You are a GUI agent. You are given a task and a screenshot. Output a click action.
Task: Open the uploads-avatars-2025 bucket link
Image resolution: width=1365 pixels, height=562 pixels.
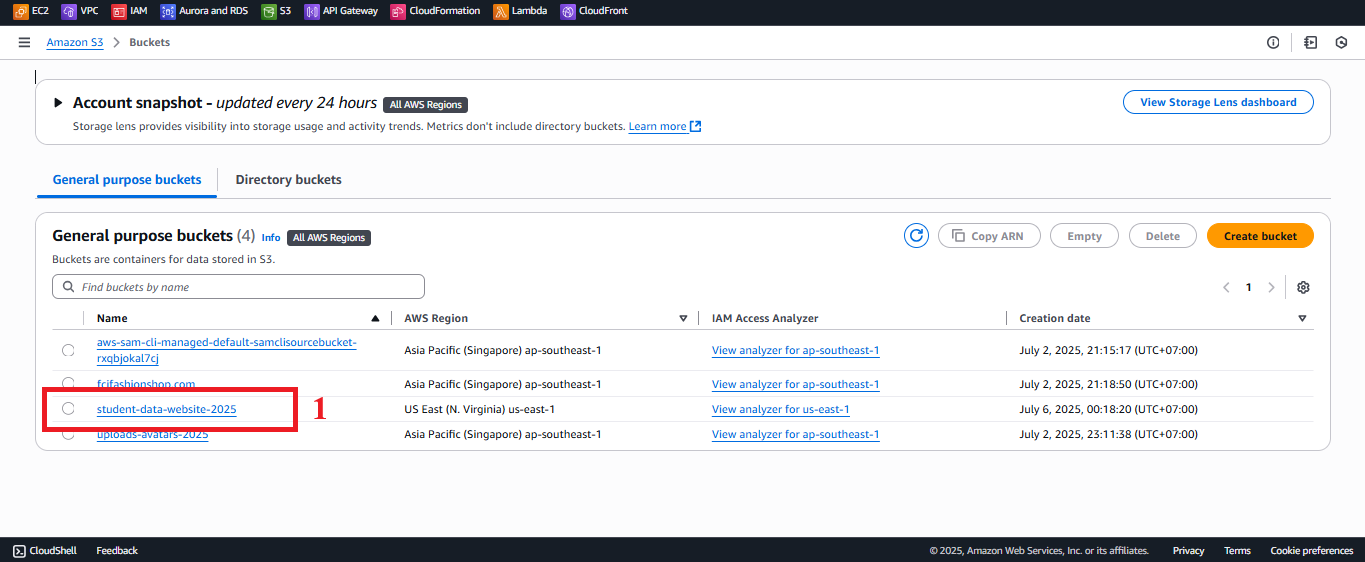click(x=152, y=434)
